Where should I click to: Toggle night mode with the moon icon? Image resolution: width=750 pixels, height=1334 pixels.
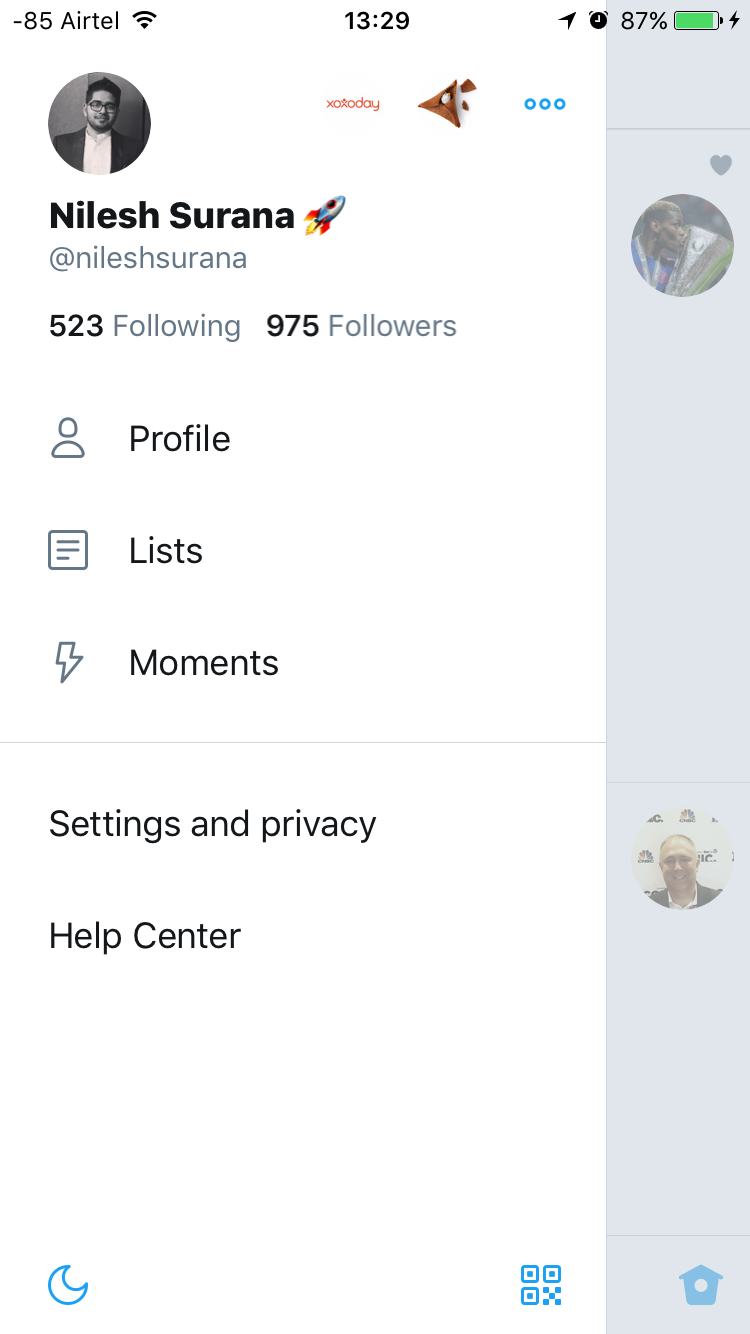pos(68,1285)
